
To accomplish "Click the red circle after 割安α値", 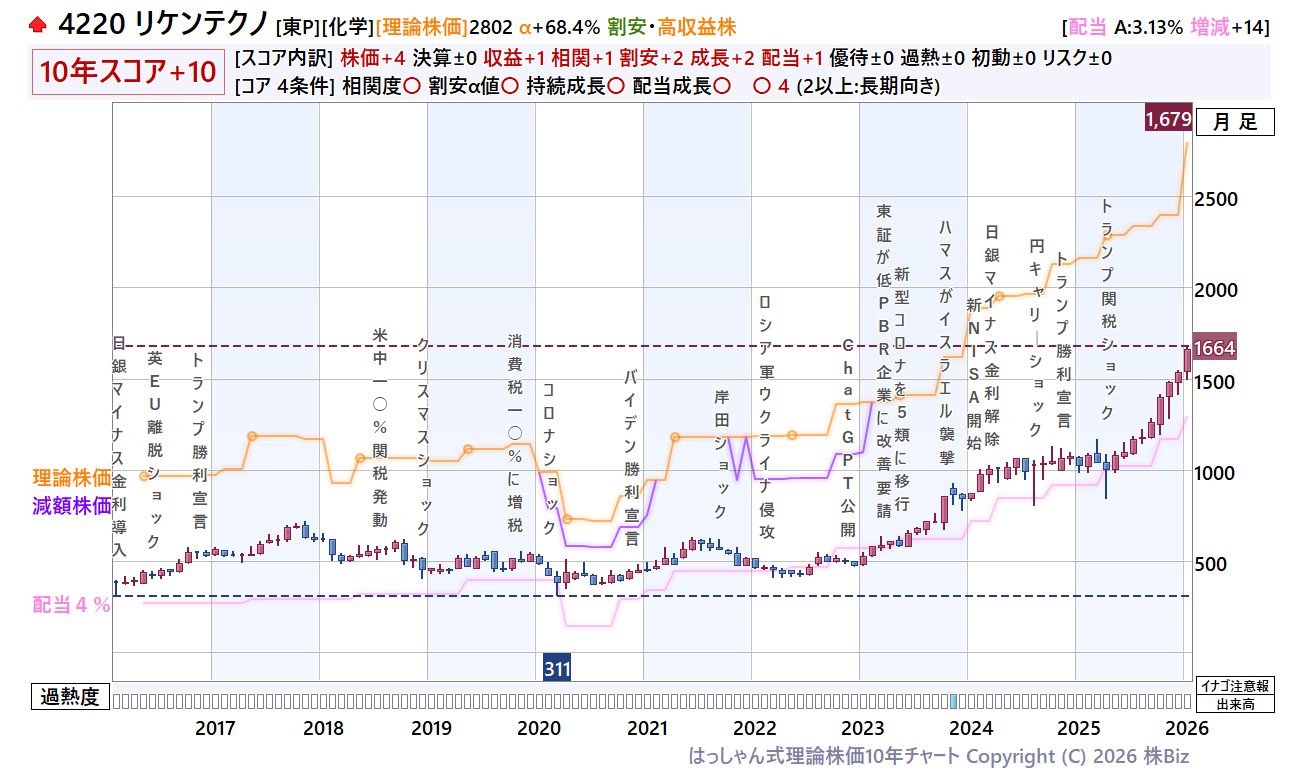I will click(509, 86).
